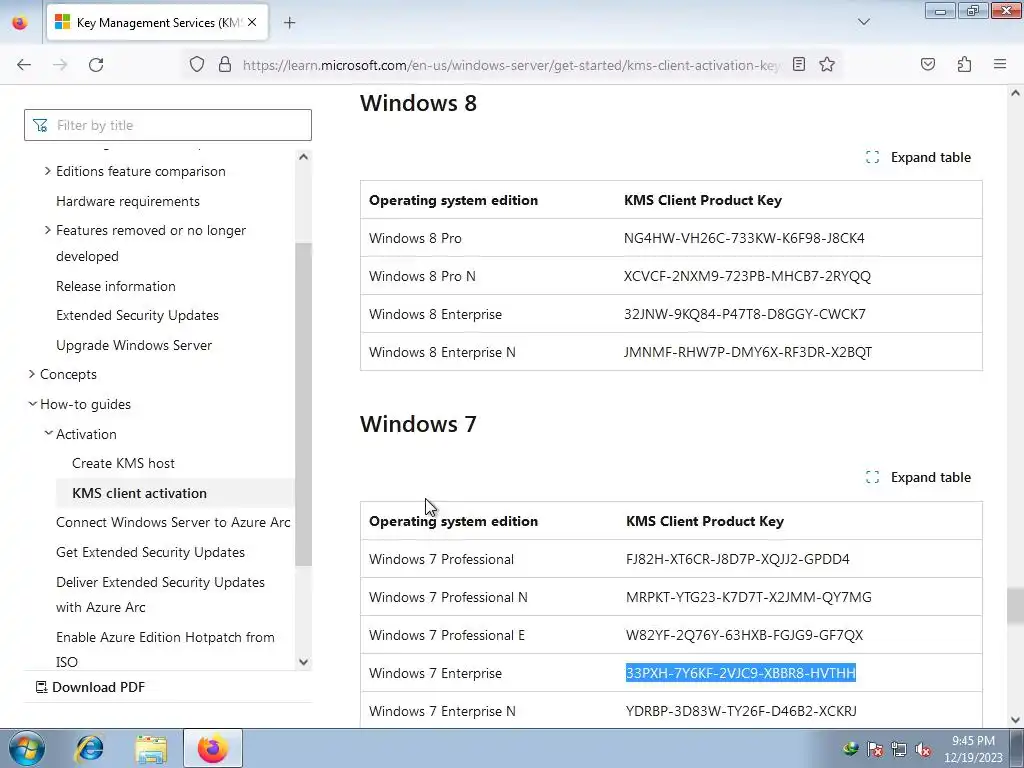Click the Windows 8 Pro product key
This screenshot has width=1024, height=768.
[x=744, y=238]
